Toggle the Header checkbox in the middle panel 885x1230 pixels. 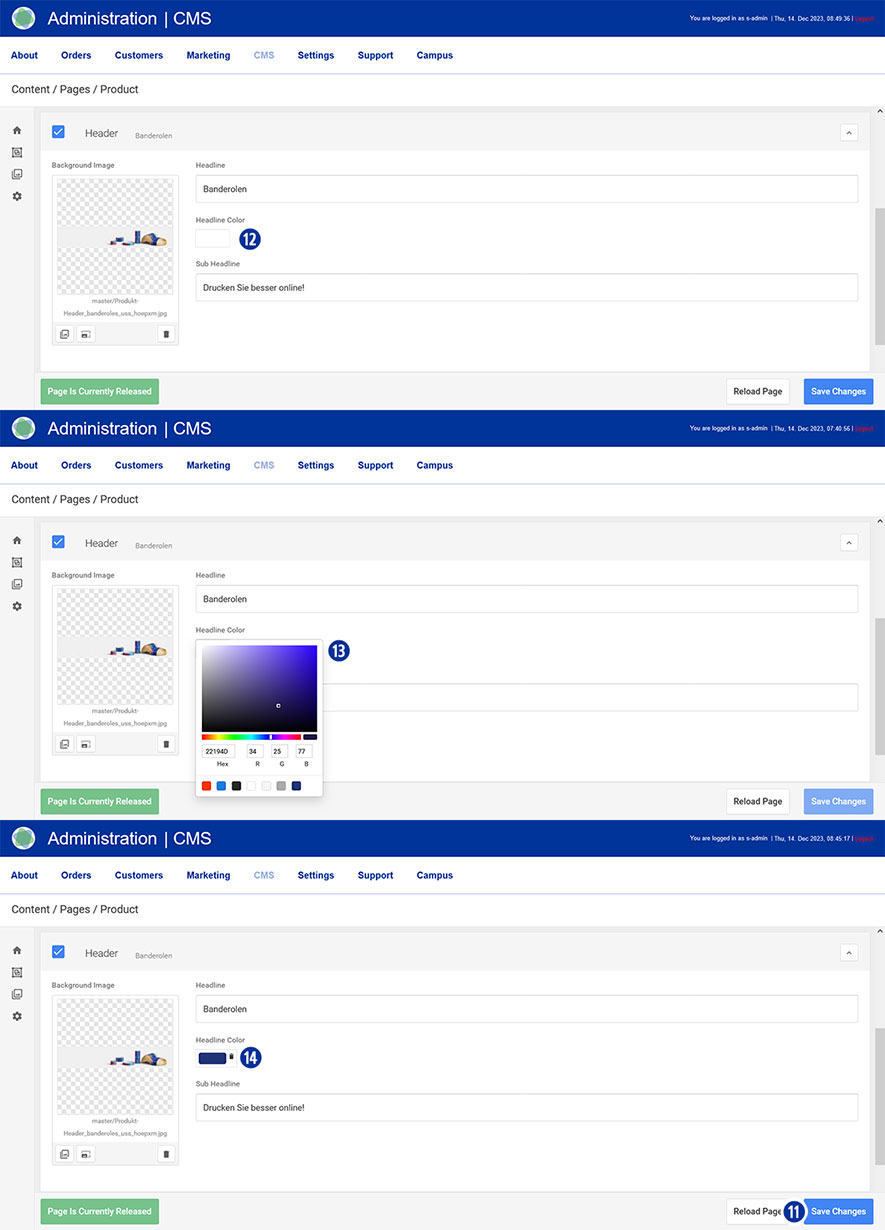[58, 542]
